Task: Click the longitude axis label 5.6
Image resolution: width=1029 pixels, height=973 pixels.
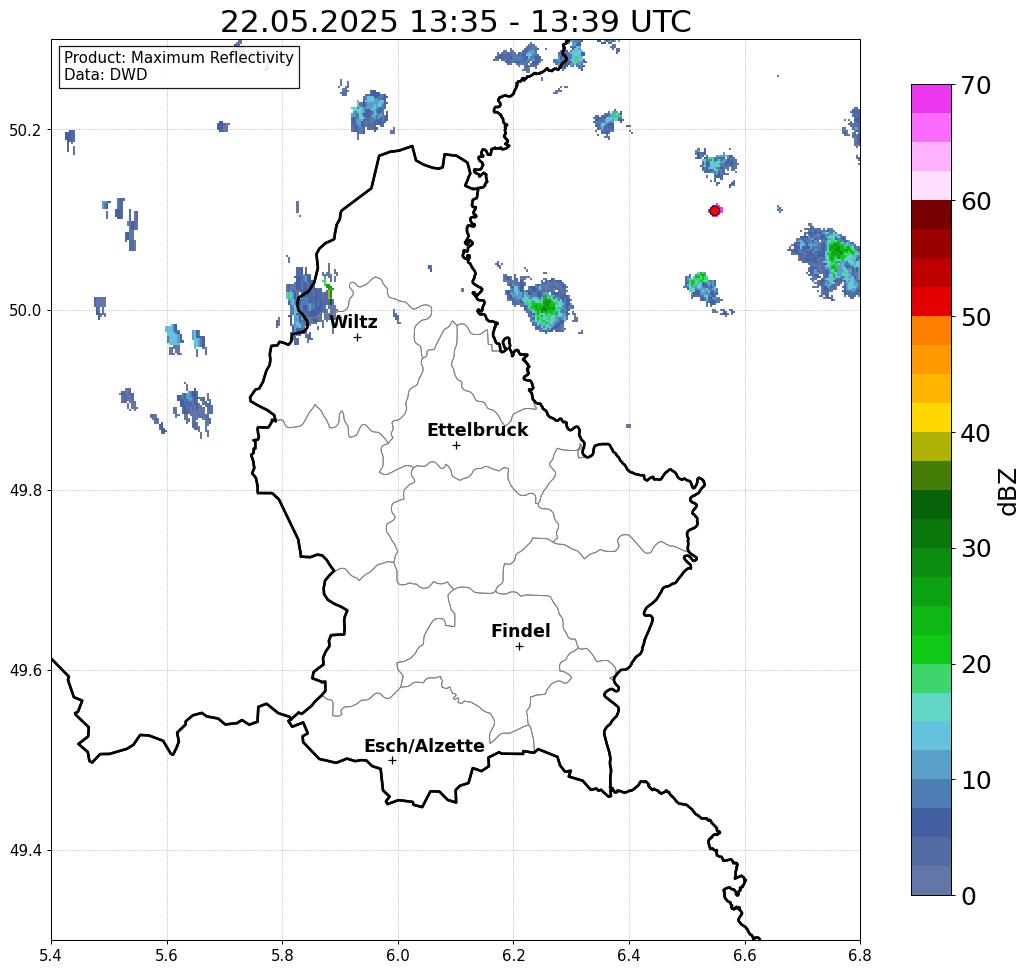Action: tap(167, 955)
